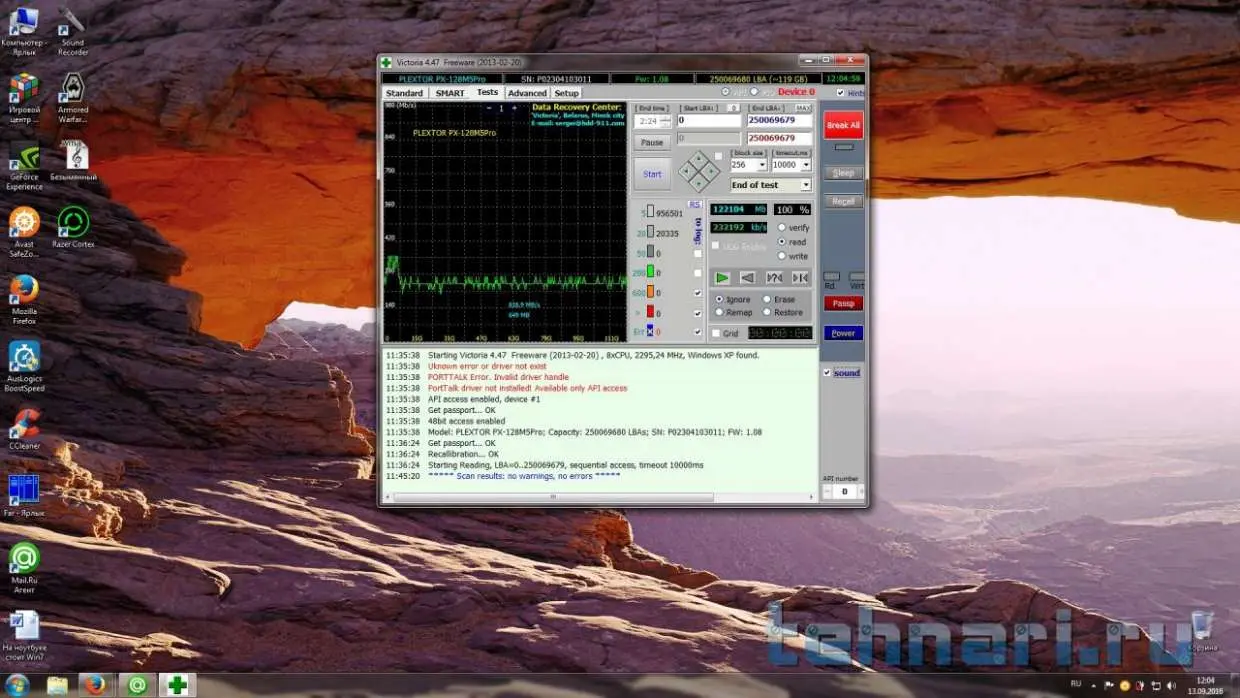The image size is (1240, 698).
Task: Toggle the log checkbox for 200 ms blocks
Action: tap(698, 273)
